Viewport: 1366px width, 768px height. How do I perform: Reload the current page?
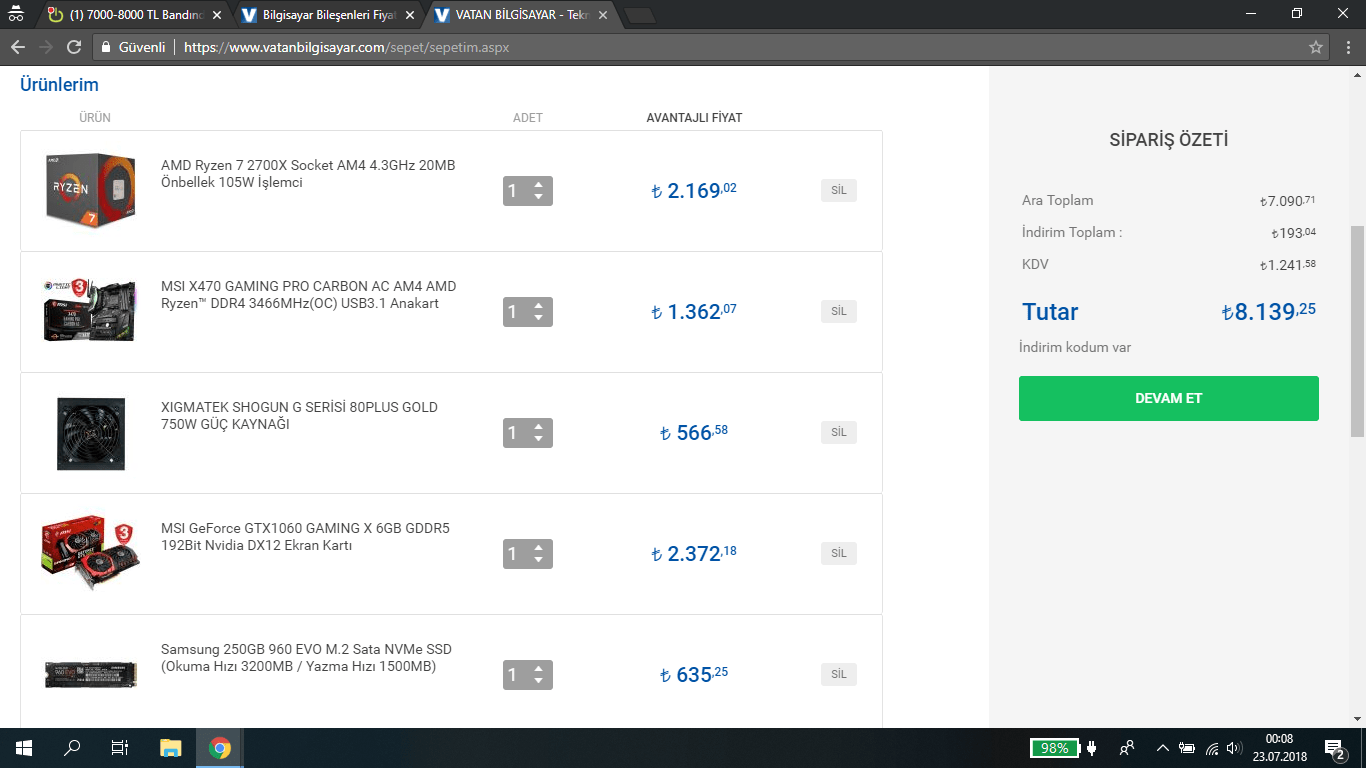(74, 47)
